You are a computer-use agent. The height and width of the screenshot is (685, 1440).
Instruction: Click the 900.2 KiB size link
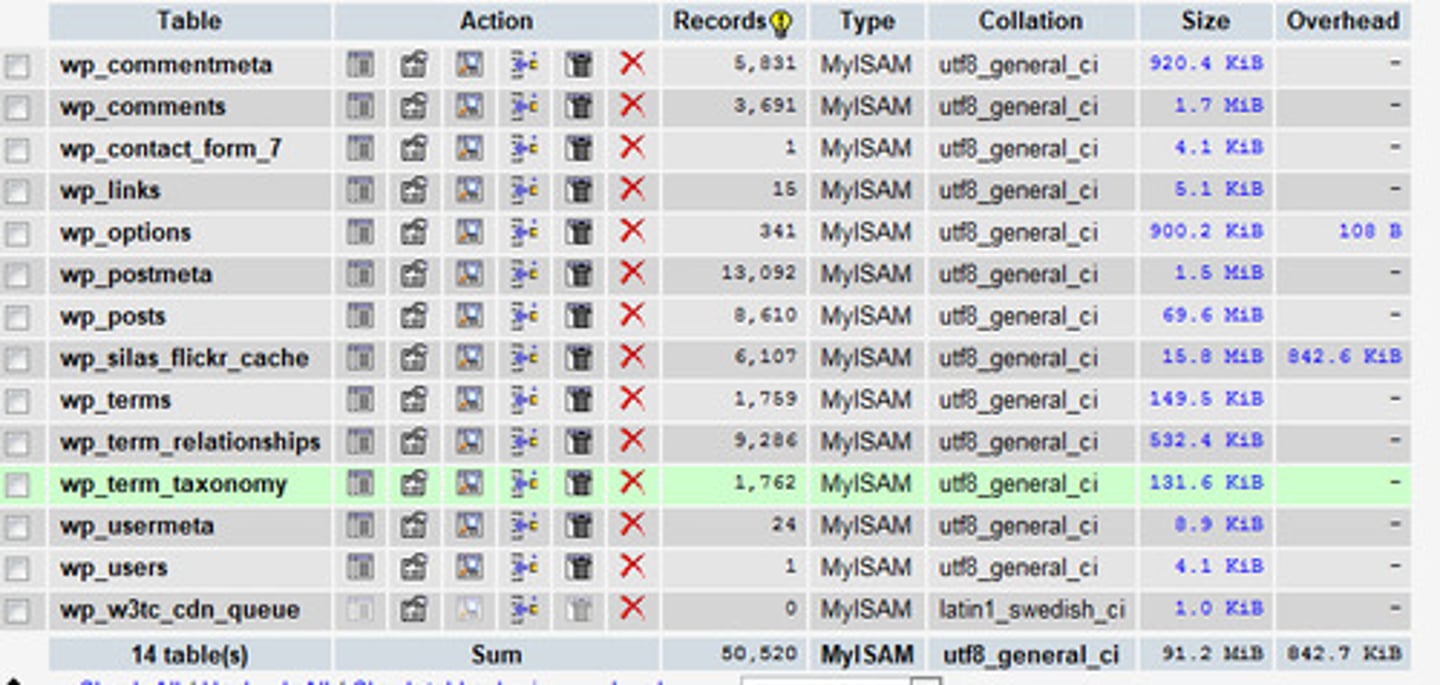tap(1206, 232)
